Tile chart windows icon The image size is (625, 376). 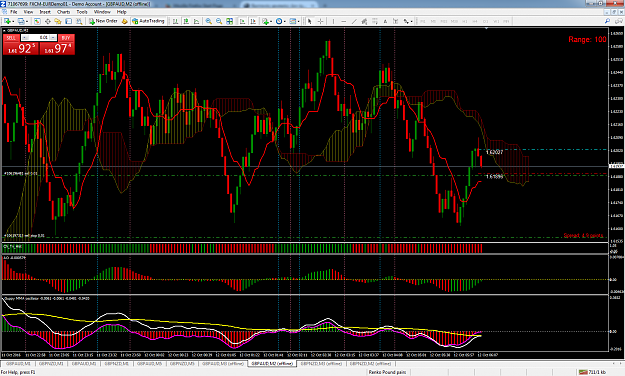[230, 21]
